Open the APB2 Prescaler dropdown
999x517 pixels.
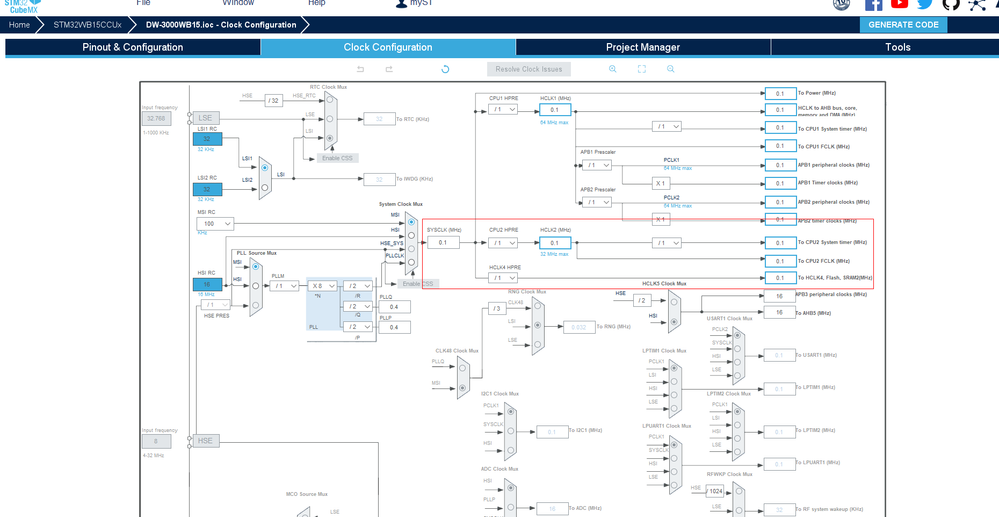tap(596, 202)
